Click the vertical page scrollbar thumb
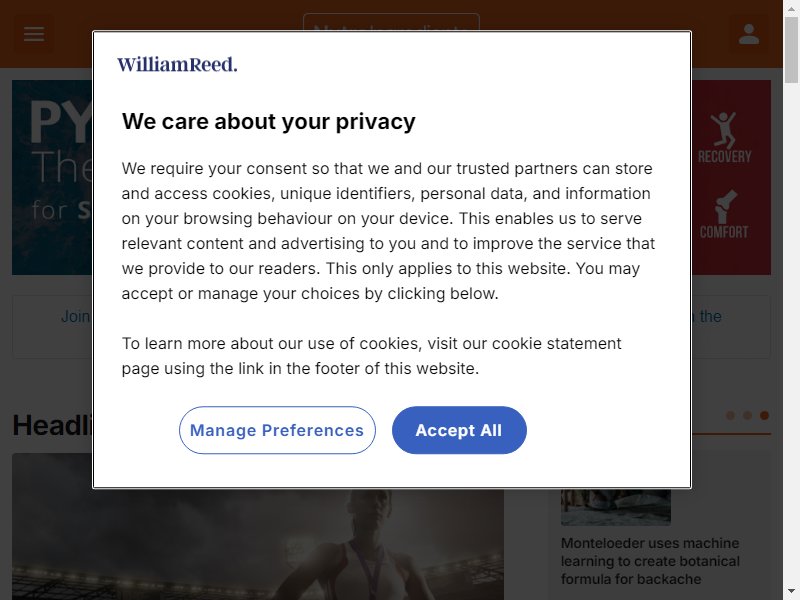 point(791,49)
